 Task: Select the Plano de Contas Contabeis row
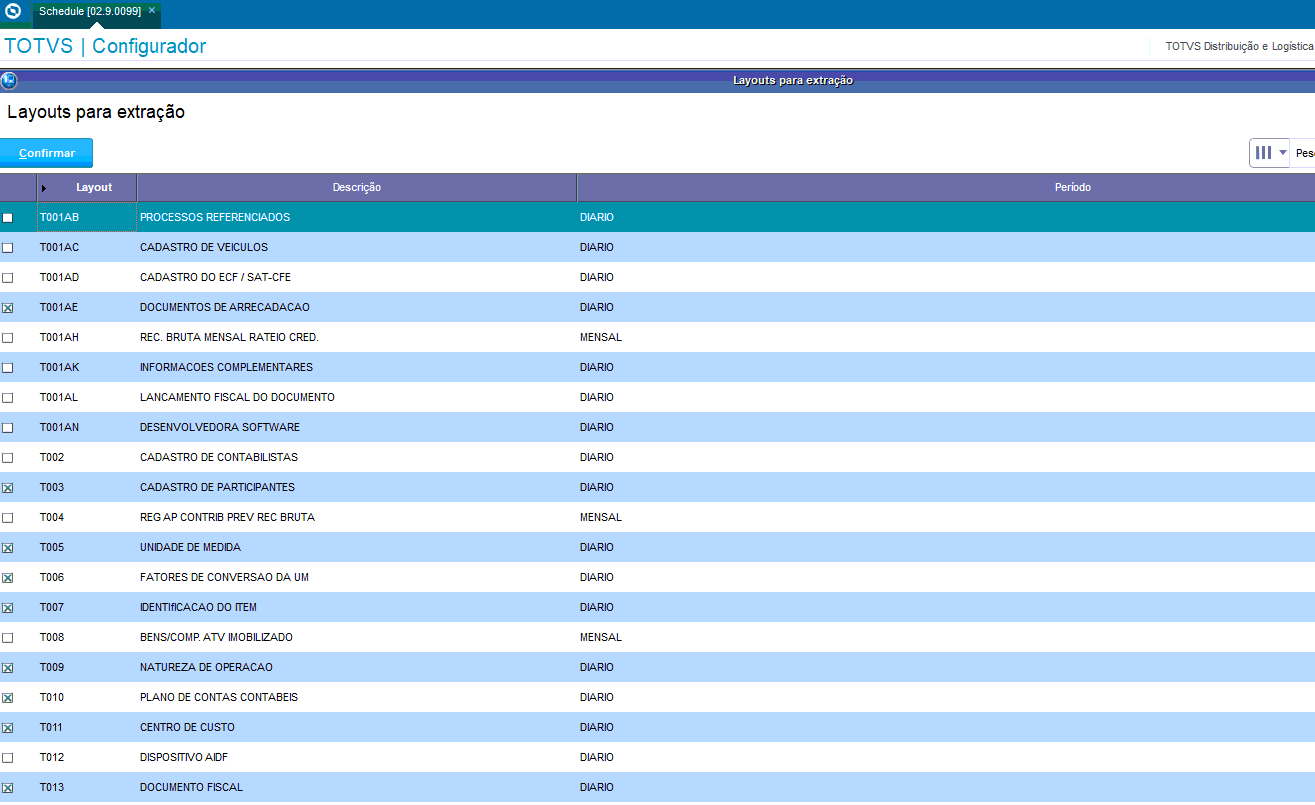[x=218, y=697]
